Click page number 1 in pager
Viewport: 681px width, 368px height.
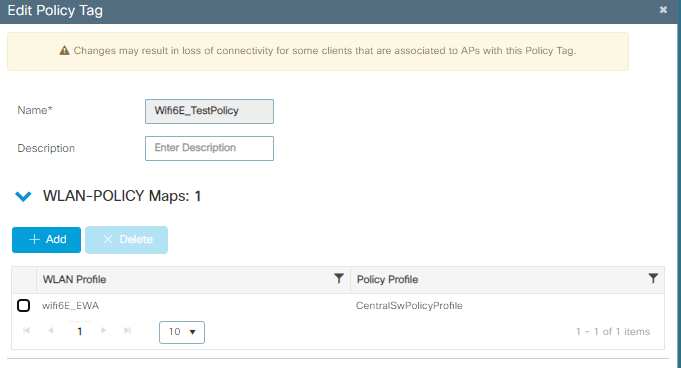pos(80,332)
